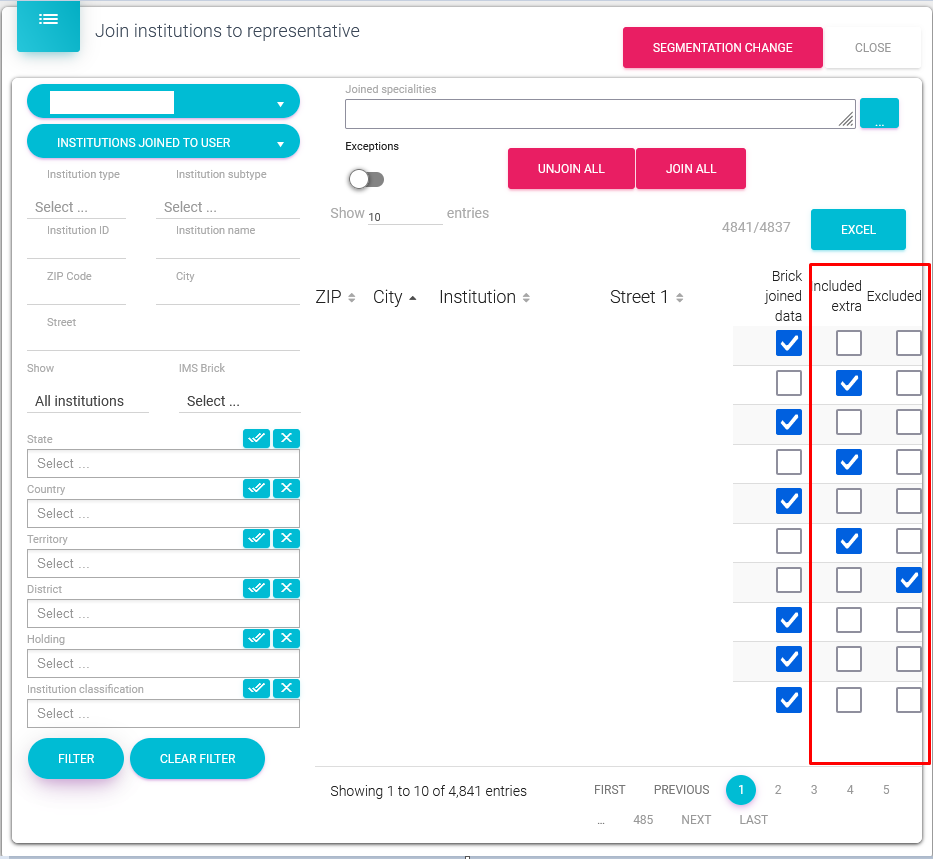Open the IMS Brick select dropdown
Image resolution: width=933 pixels, height=859 pixels.
pos(239,401)
